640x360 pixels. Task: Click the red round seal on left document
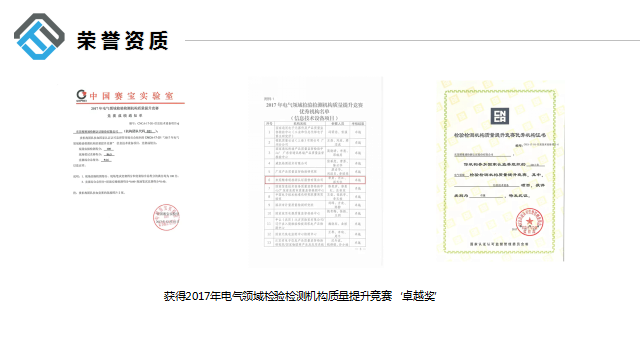point(166,218)
